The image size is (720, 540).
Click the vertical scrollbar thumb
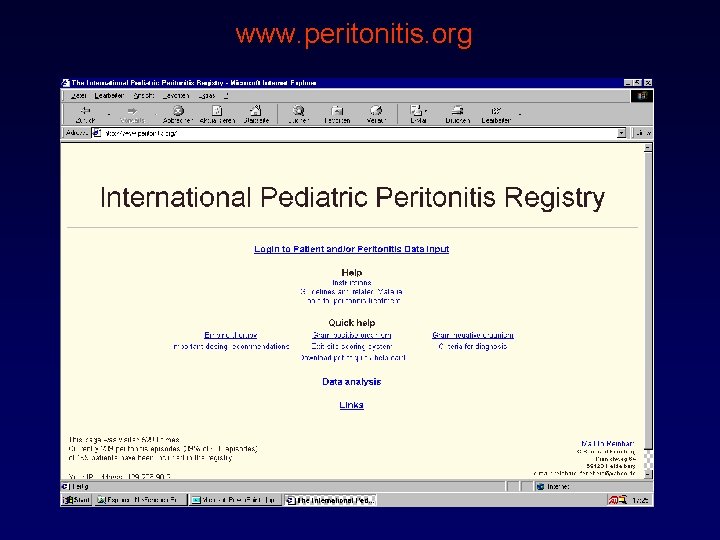pyautogui.click(x=648, y=301)
